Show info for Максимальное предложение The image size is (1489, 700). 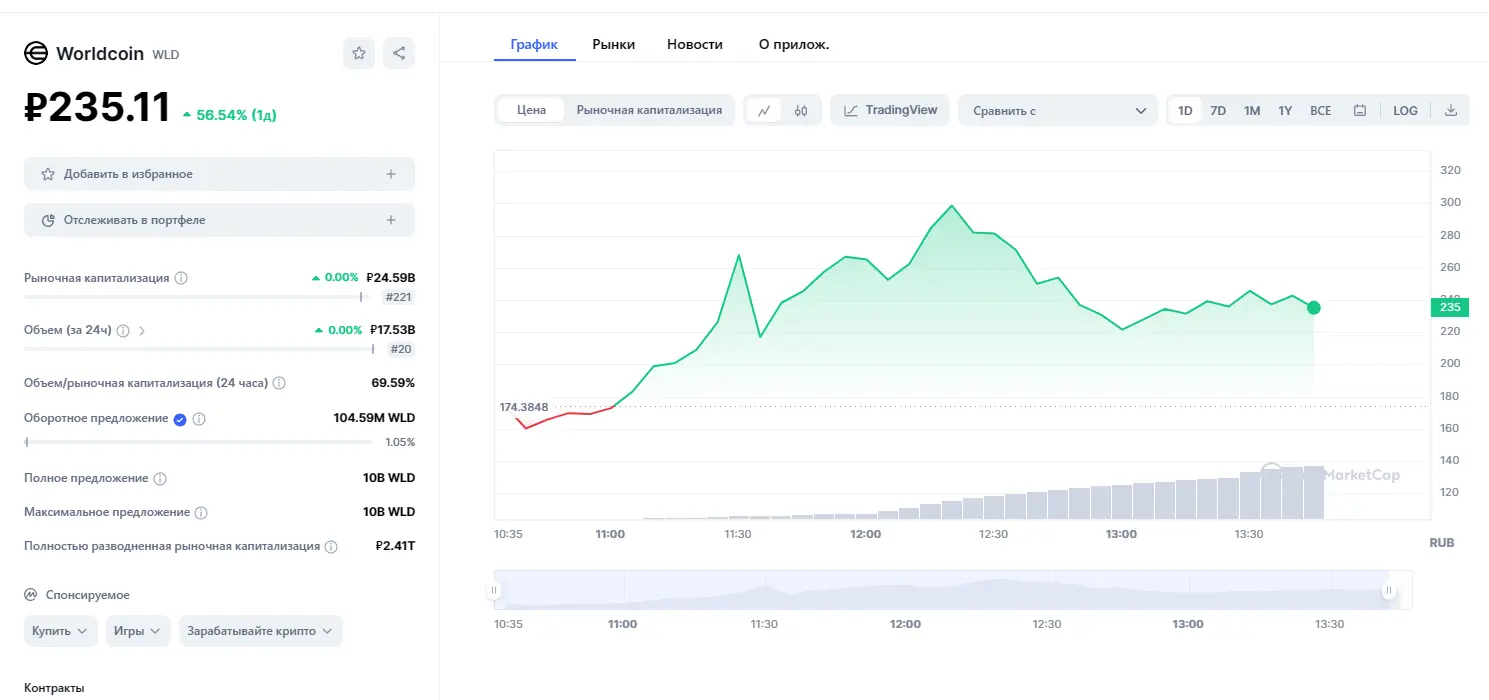click(201, 513)
